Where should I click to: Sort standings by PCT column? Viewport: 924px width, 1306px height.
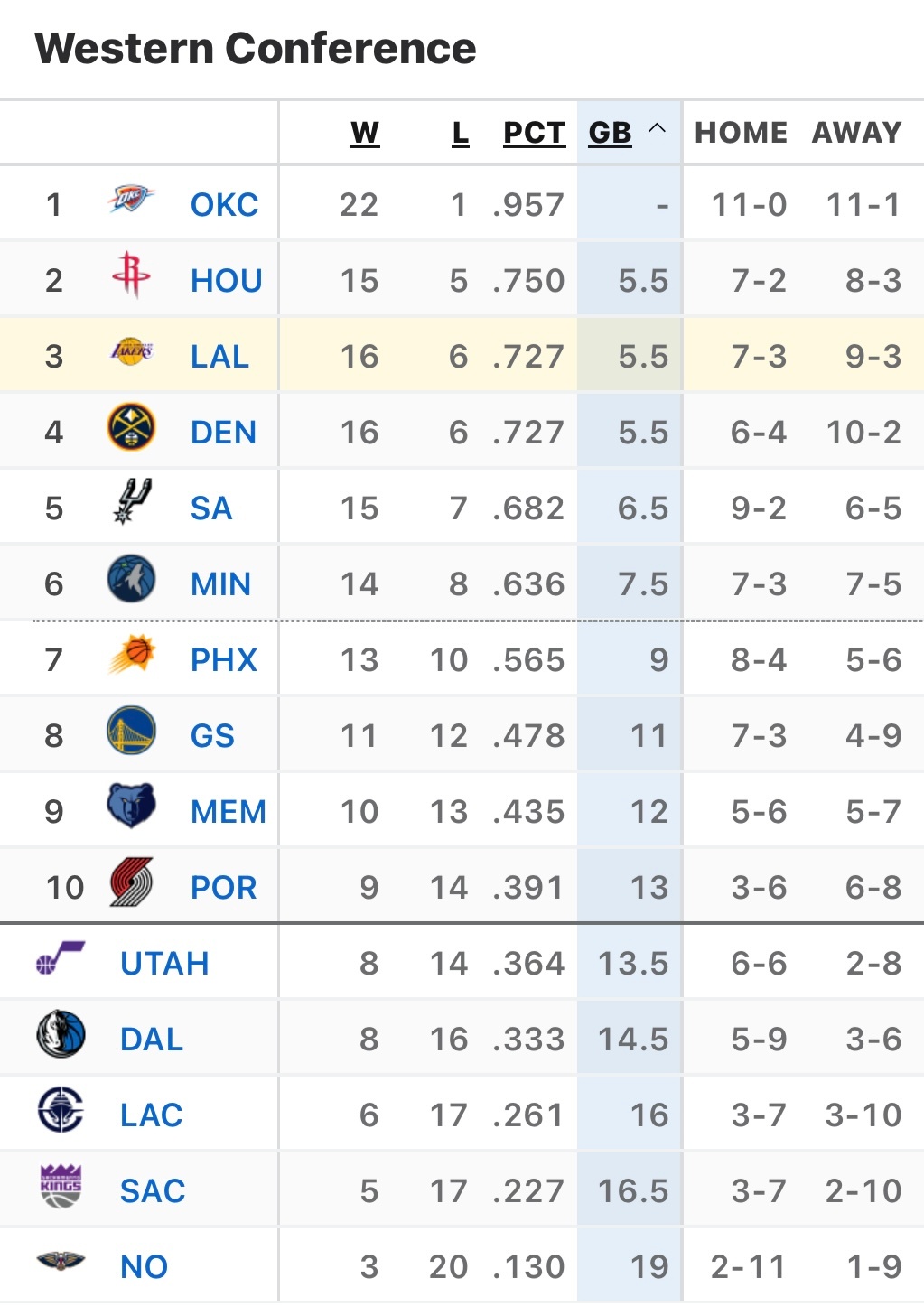534,133
